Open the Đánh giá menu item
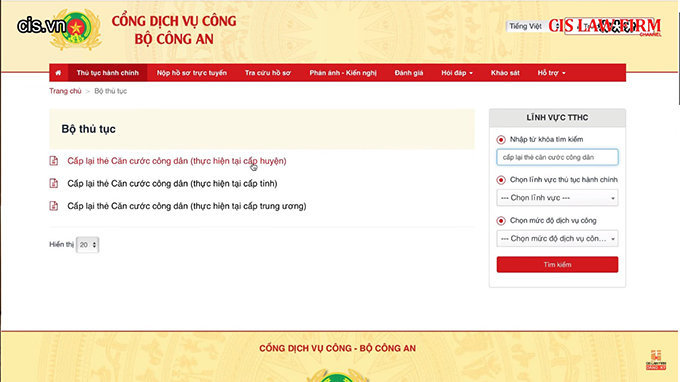Viewport: 680px width, 382px height. (409, 73)
